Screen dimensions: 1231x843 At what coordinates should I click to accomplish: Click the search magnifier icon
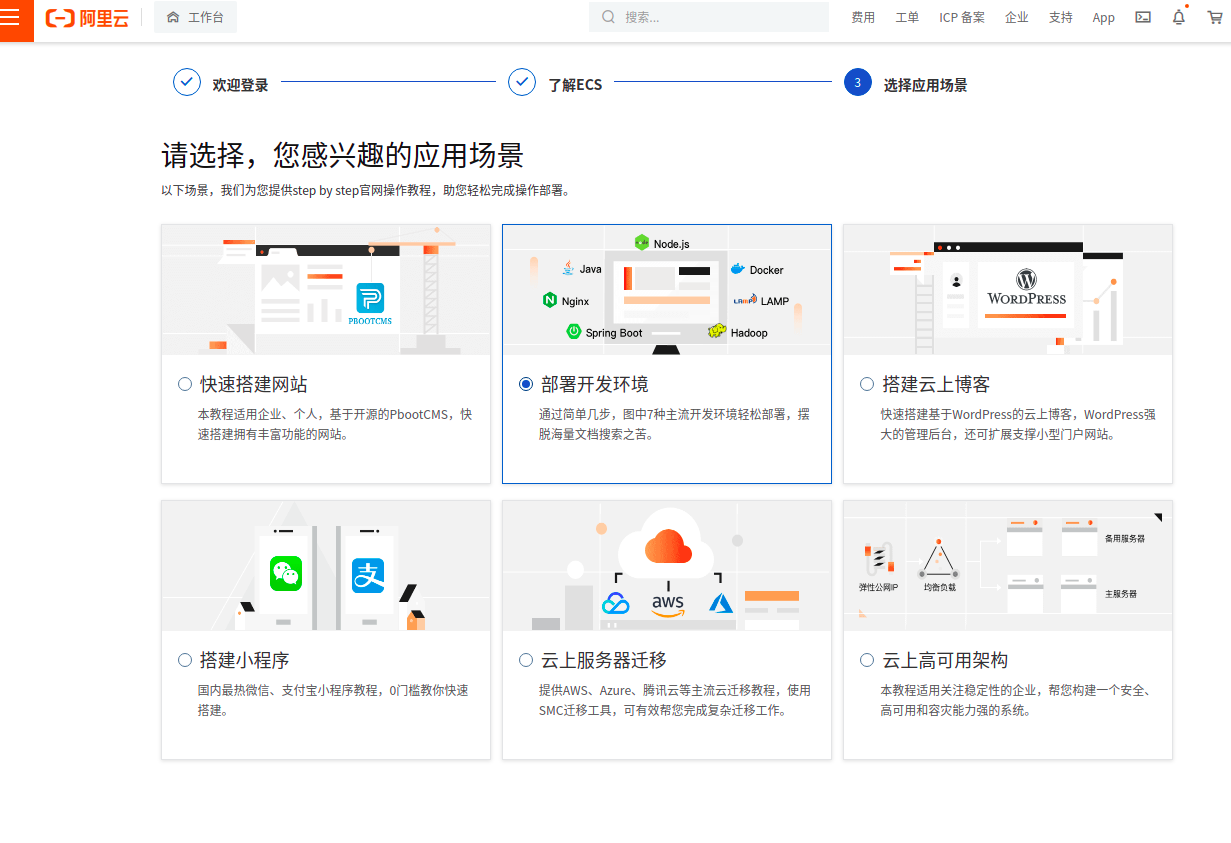pyautogui.click(x=608, y=17)
